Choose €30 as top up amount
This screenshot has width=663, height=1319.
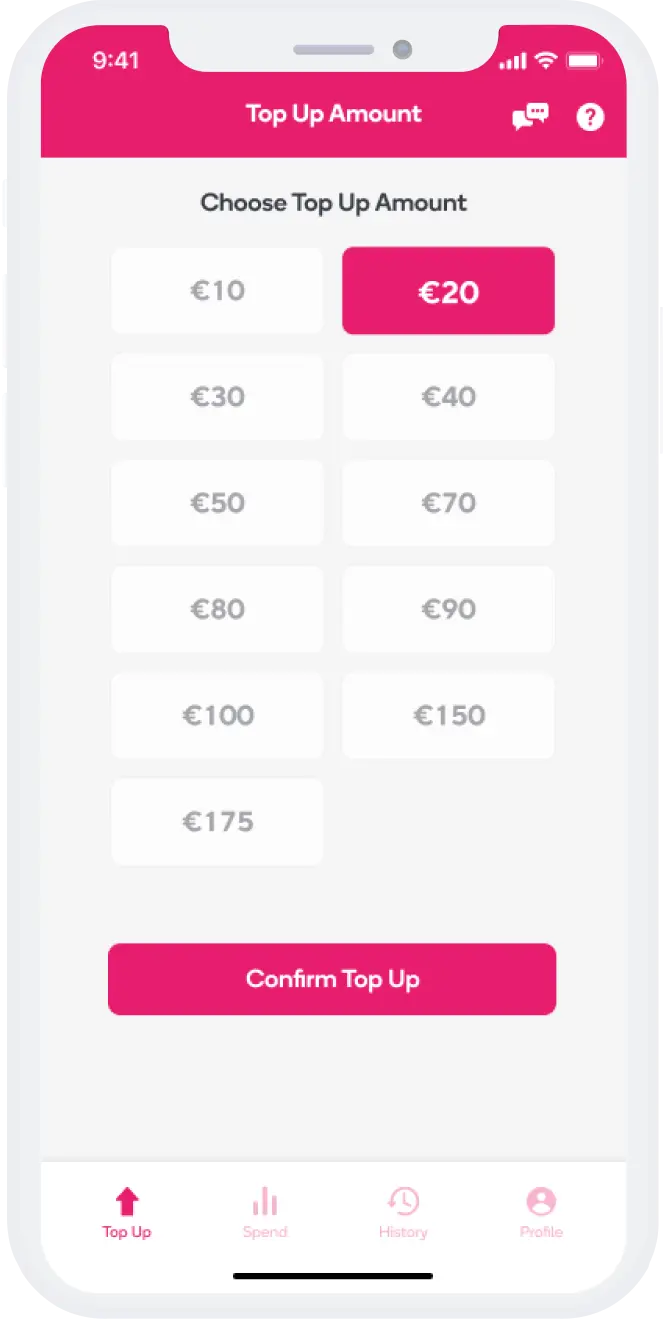[217, 396]
